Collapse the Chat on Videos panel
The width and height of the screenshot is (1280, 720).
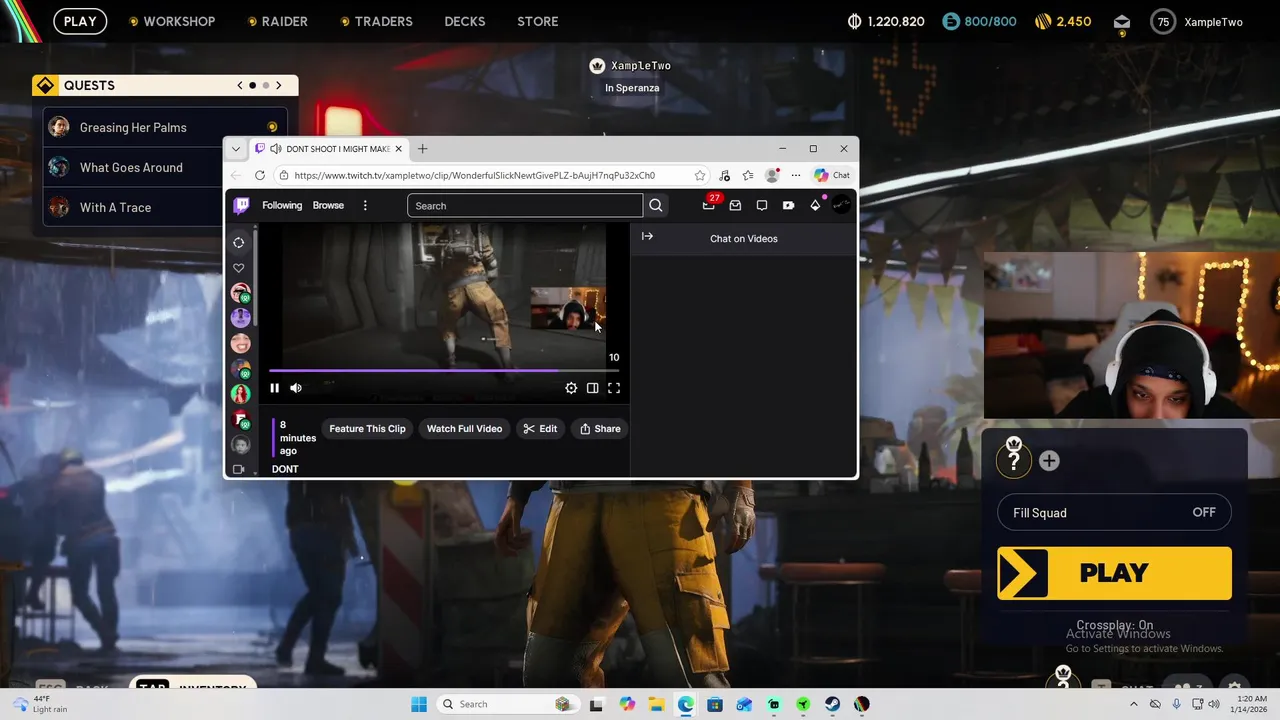point(647,237)
